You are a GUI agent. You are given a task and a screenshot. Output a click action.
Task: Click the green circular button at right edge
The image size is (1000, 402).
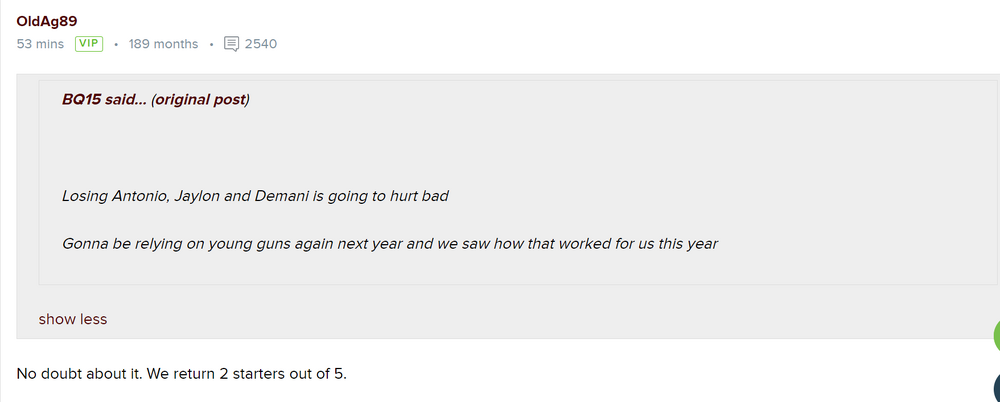click(996, 336)
